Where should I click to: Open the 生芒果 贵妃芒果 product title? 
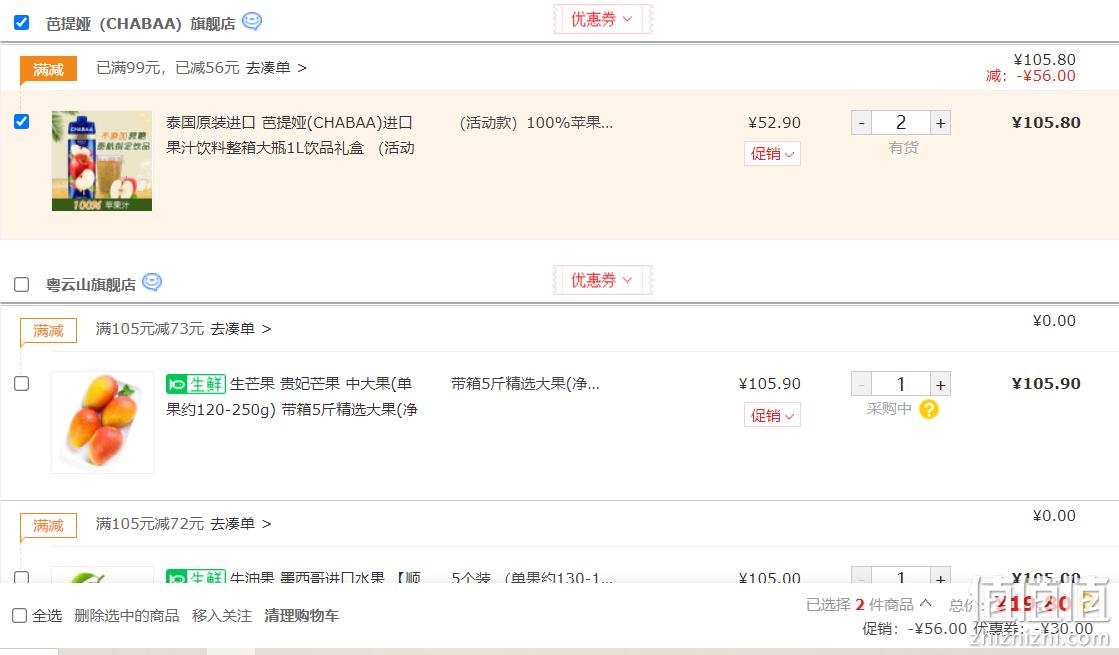pos(292,397)
